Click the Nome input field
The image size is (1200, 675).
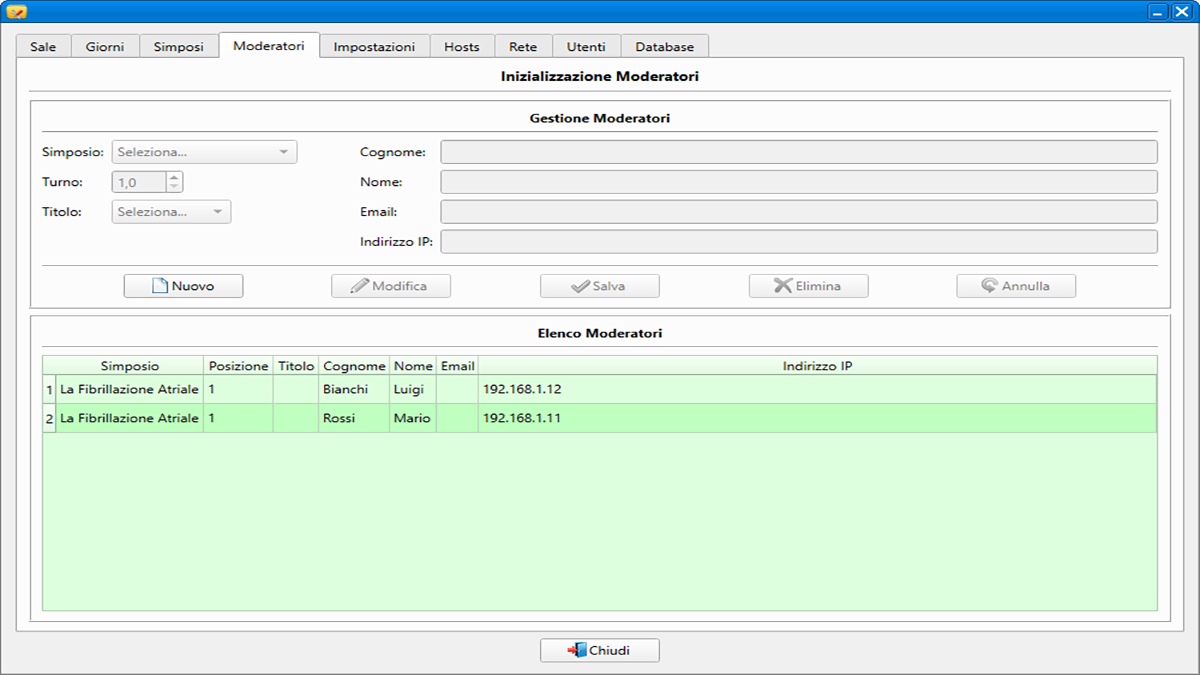[799, 182]
